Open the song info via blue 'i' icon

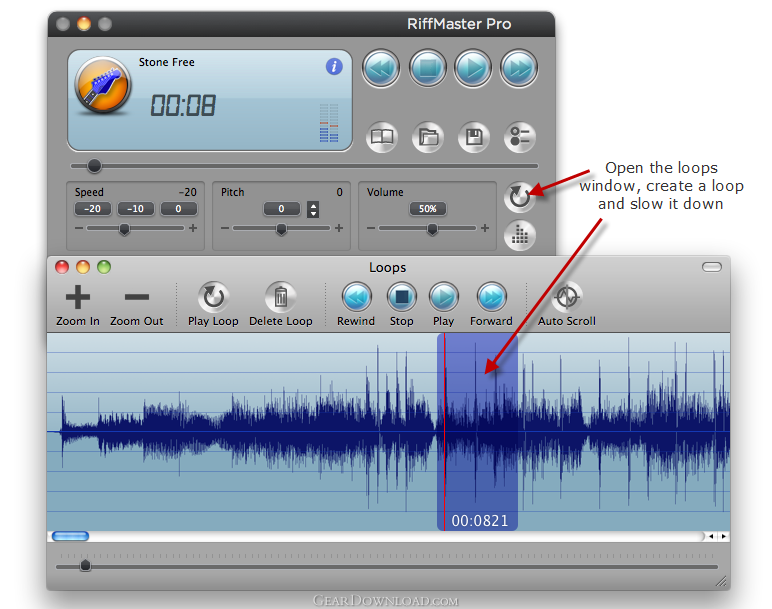pyautogui.click(x=334, y=66)
